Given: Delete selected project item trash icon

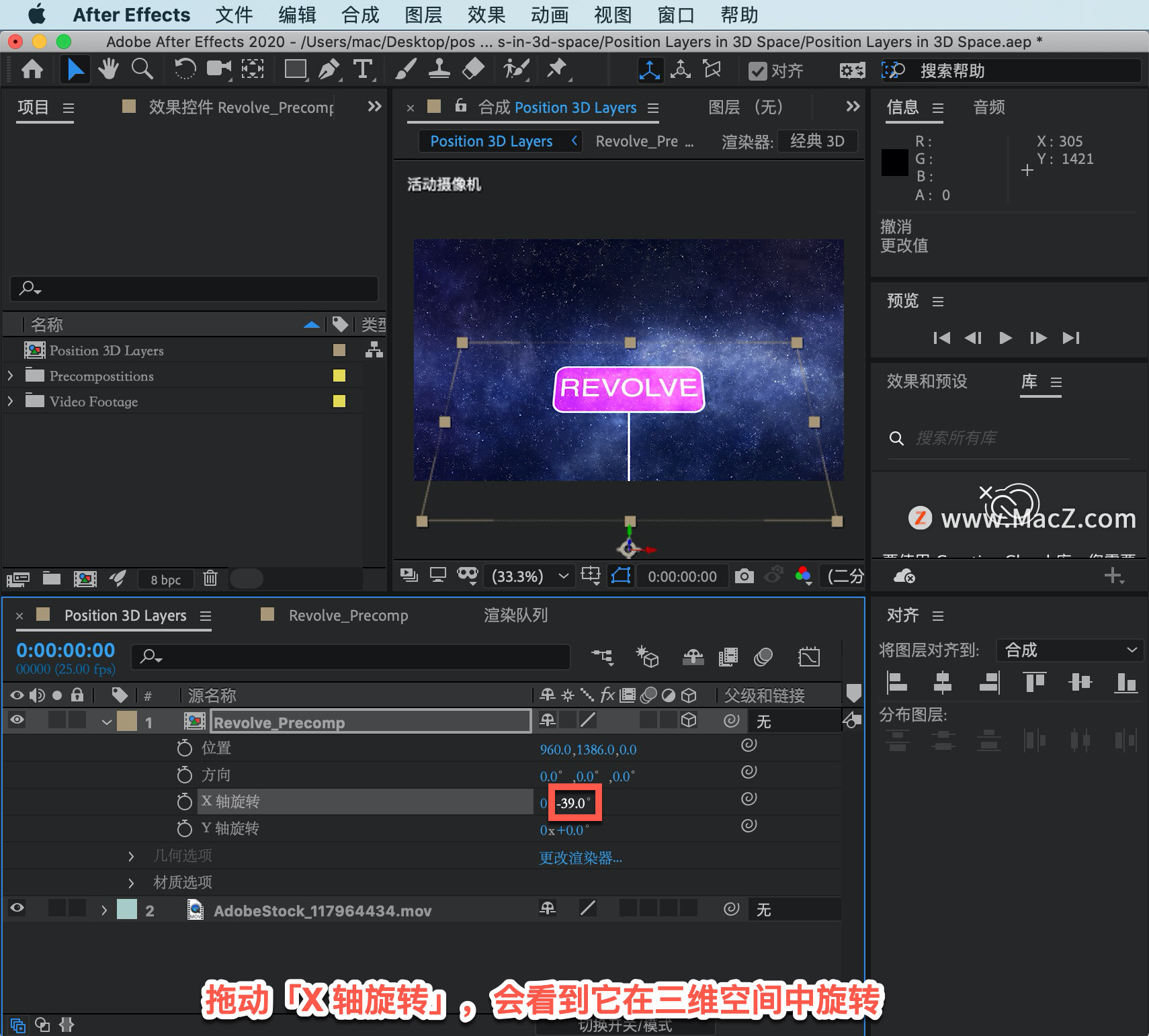Looking at the screenshot, I should coord(210,578).
